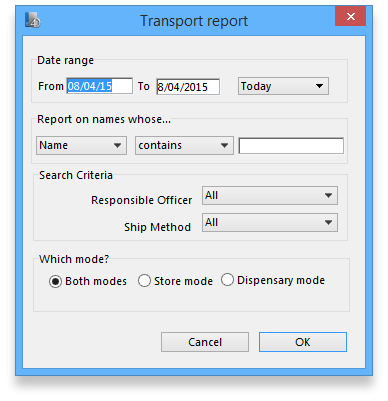Click the Transport report title bar

[194, 21]
